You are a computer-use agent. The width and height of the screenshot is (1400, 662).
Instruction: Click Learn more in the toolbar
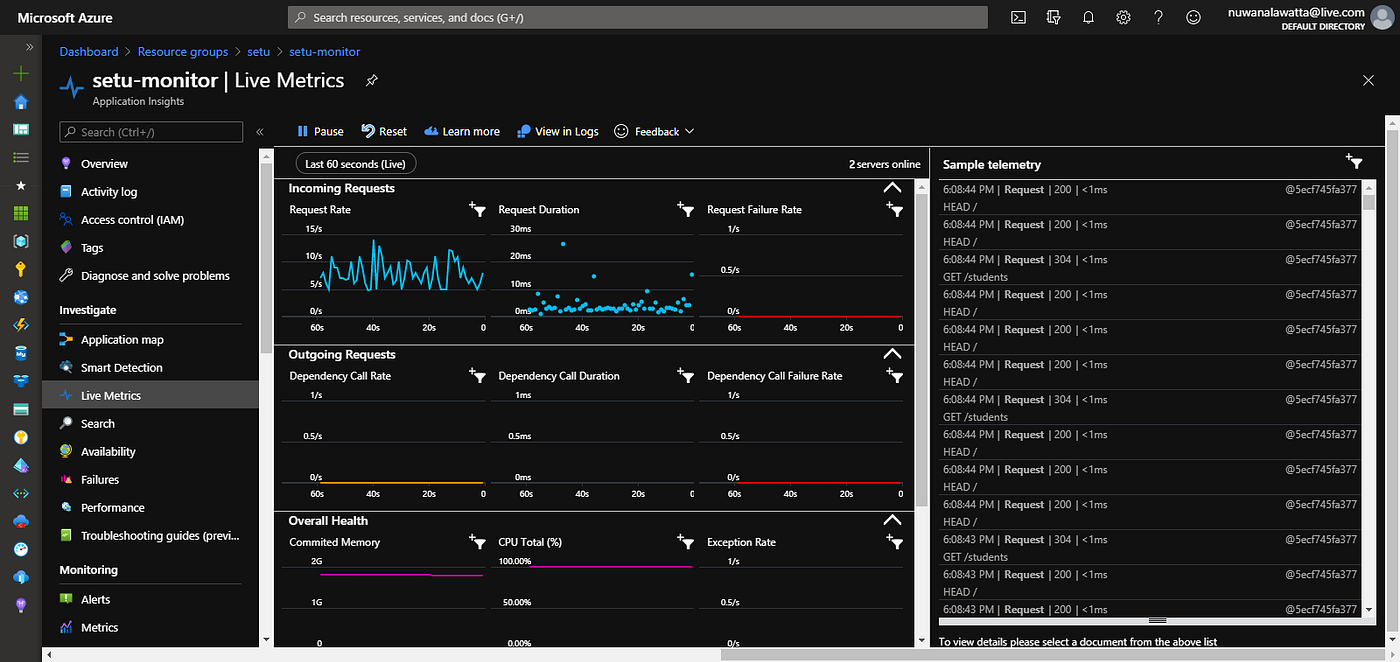click(x=461, y=131)
